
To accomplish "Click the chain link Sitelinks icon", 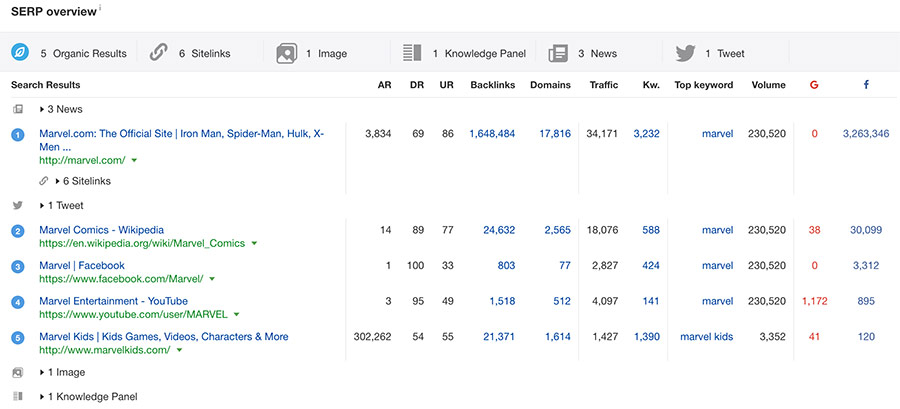I will pyautogui.click(x=158, y=53).
